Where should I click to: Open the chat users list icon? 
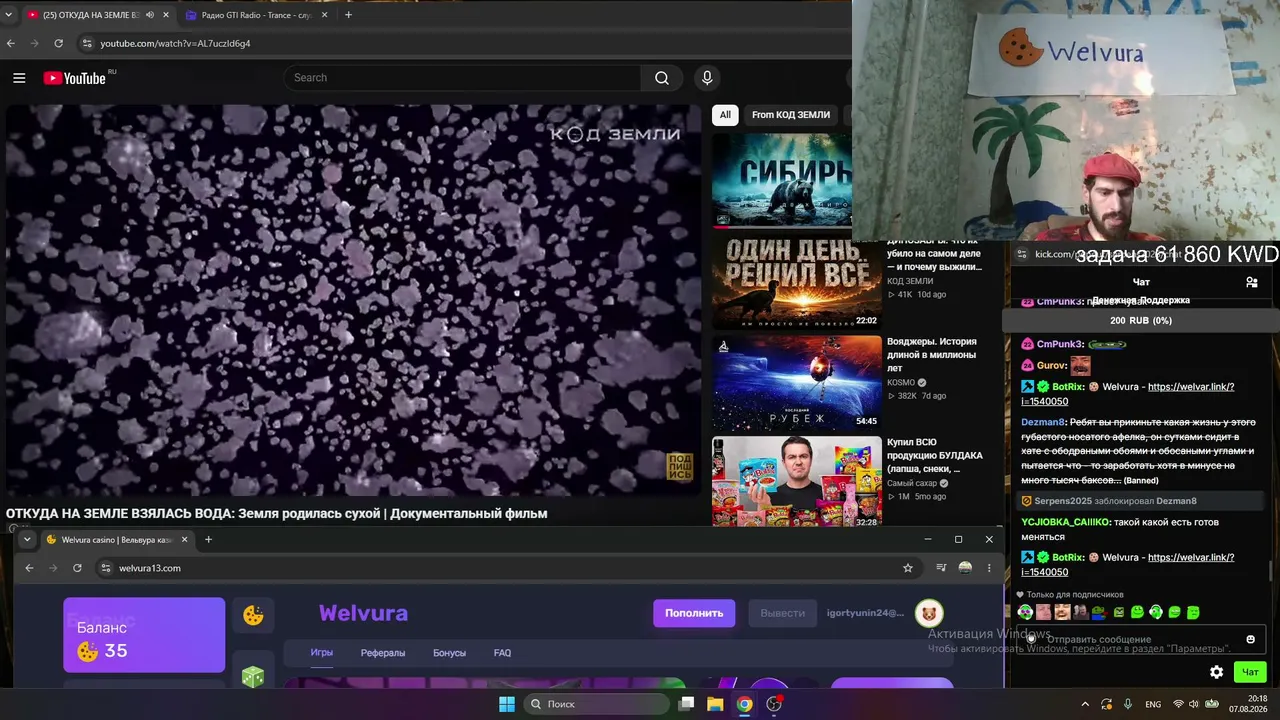pos(1252,283)
